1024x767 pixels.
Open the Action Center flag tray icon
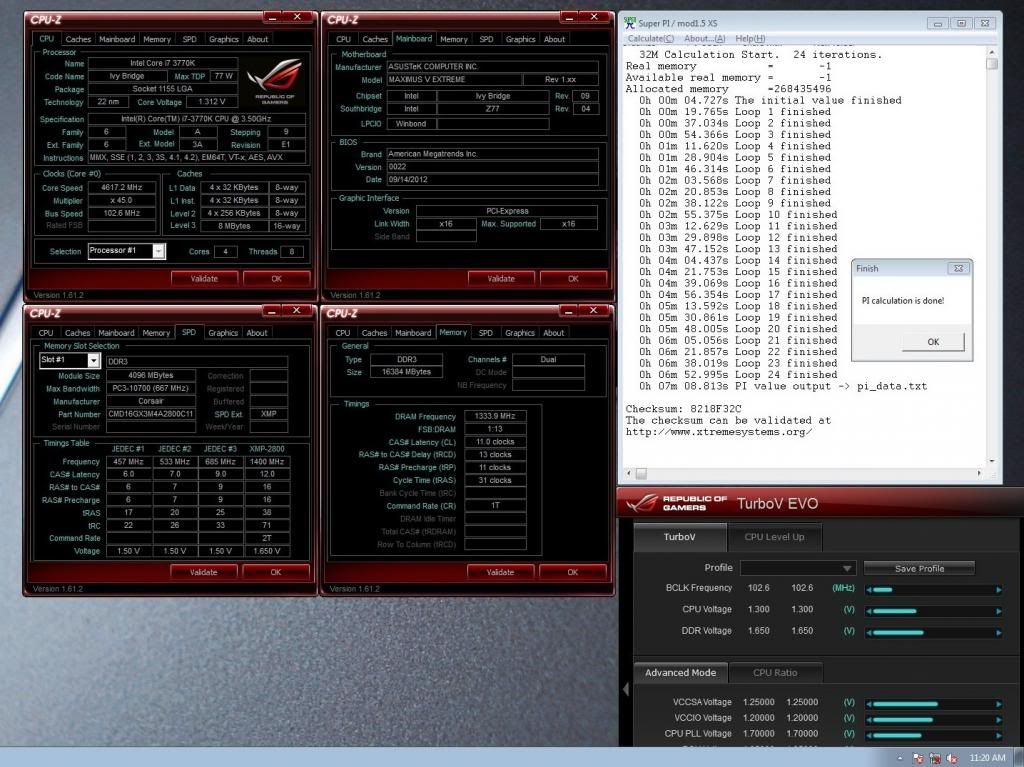pyautogui.click(x=918, y=758)
